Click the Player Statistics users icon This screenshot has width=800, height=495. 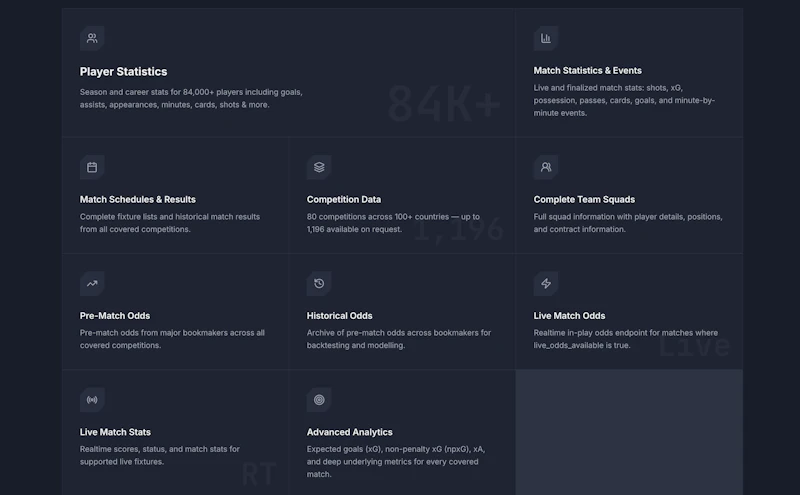tap(92, 38)
